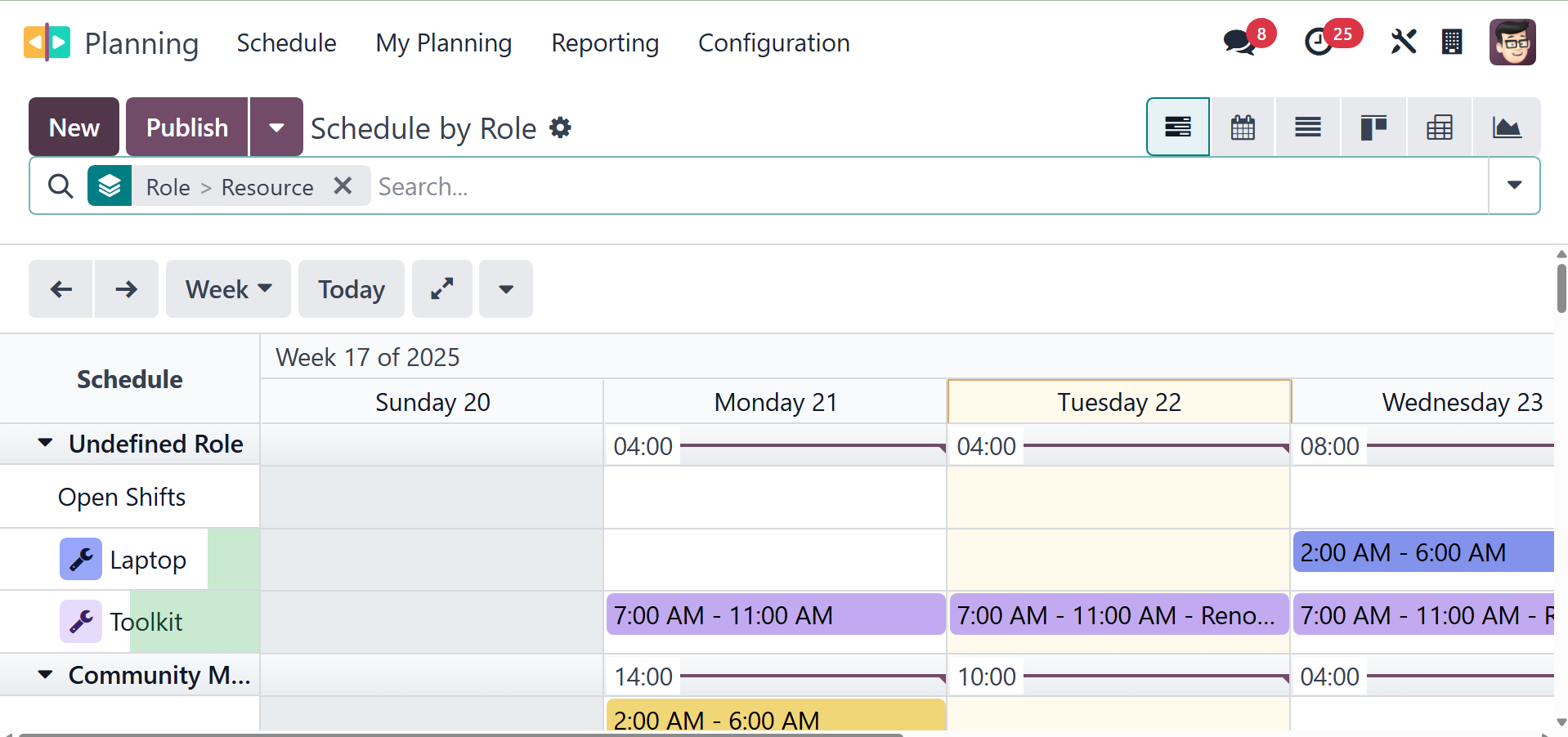Toggle the search options dropdown

[1514, 185]
